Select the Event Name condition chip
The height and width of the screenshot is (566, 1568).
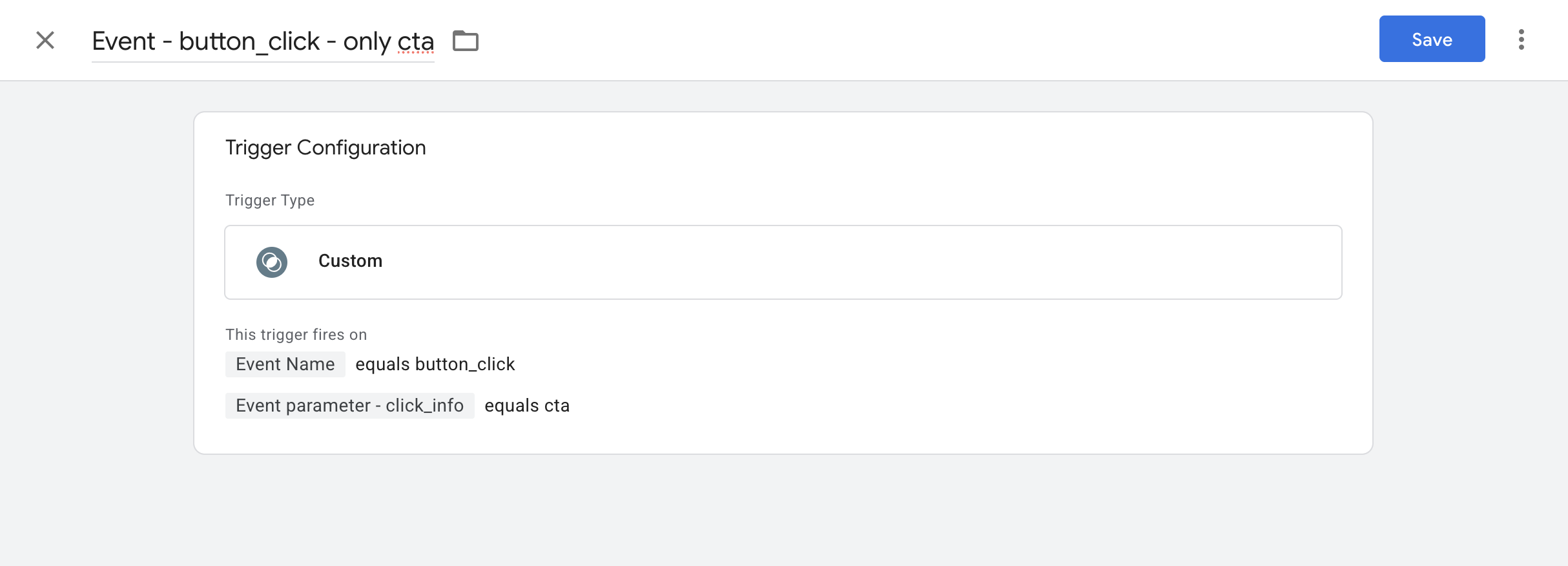285,364
